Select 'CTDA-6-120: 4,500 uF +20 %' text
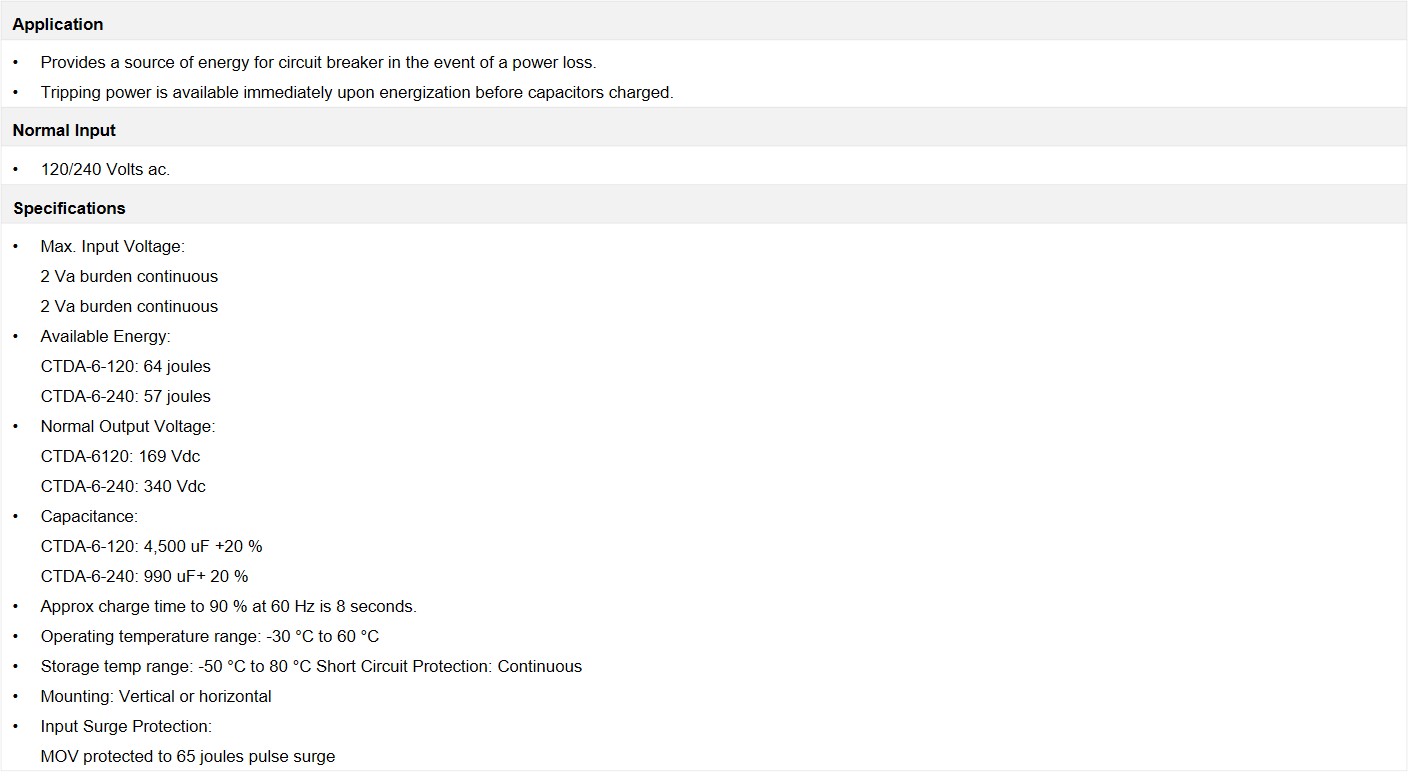Image resolution: width=1408 pixels, height=776 pixels. click(x=152, y=546)
